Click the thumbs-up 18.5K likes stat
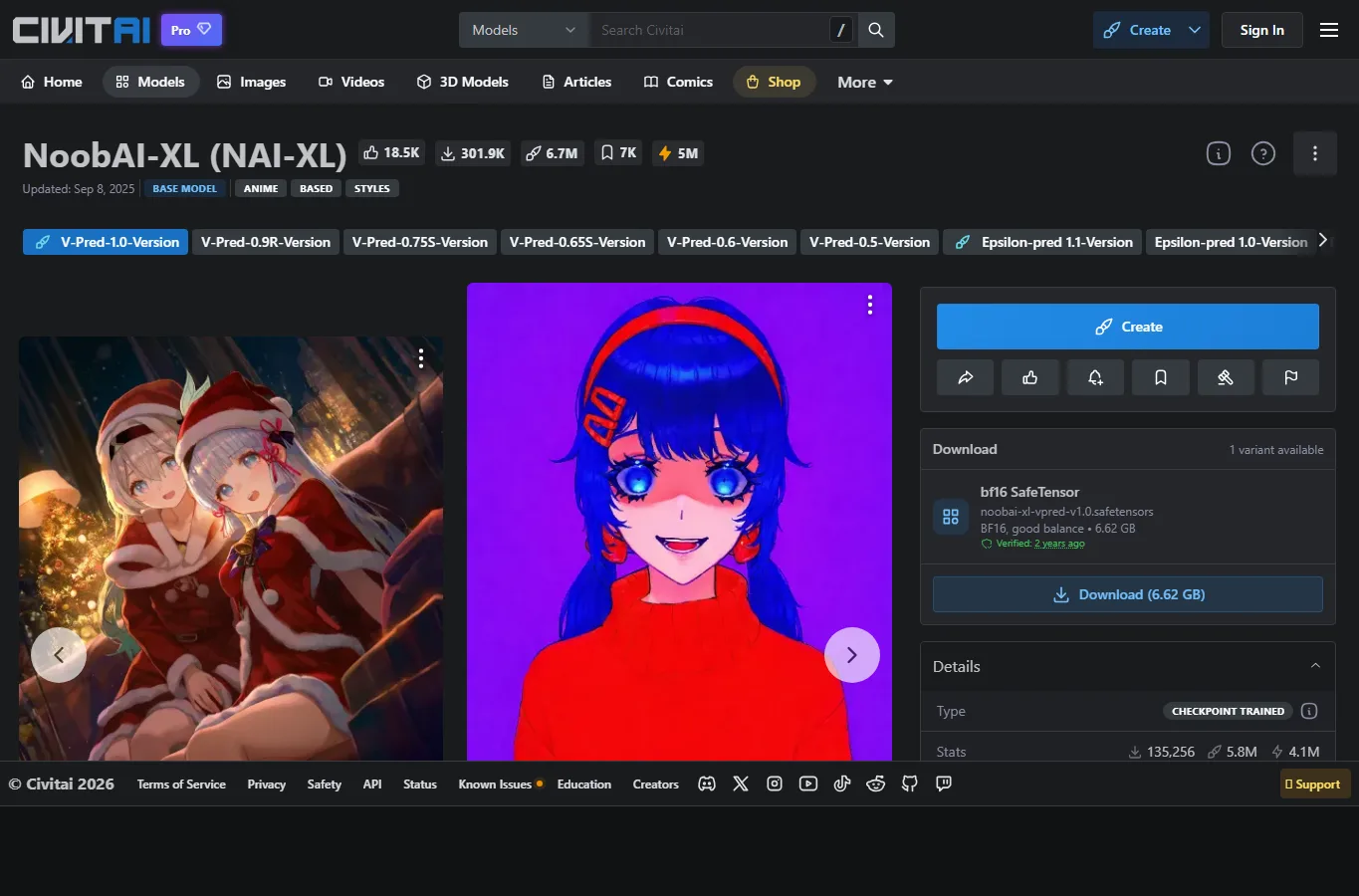 391,152
